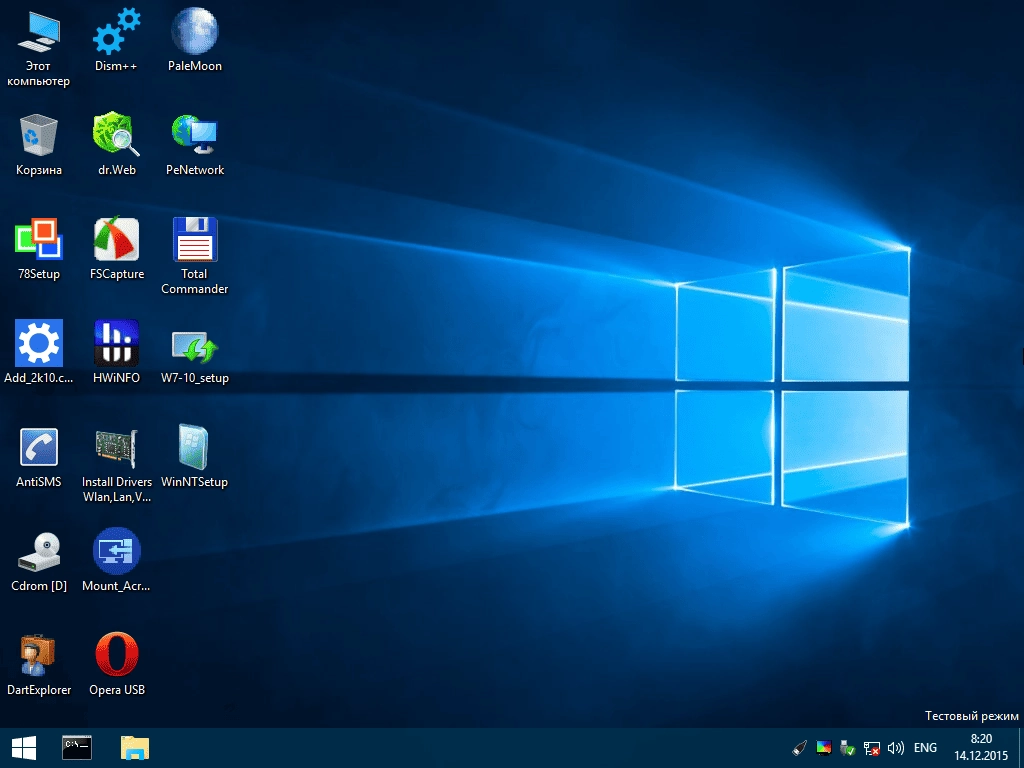Image resolution: width=1024 pixels, height=768 pixels.
Task: Open the Total Commander floppy icon
Action: 195,239
